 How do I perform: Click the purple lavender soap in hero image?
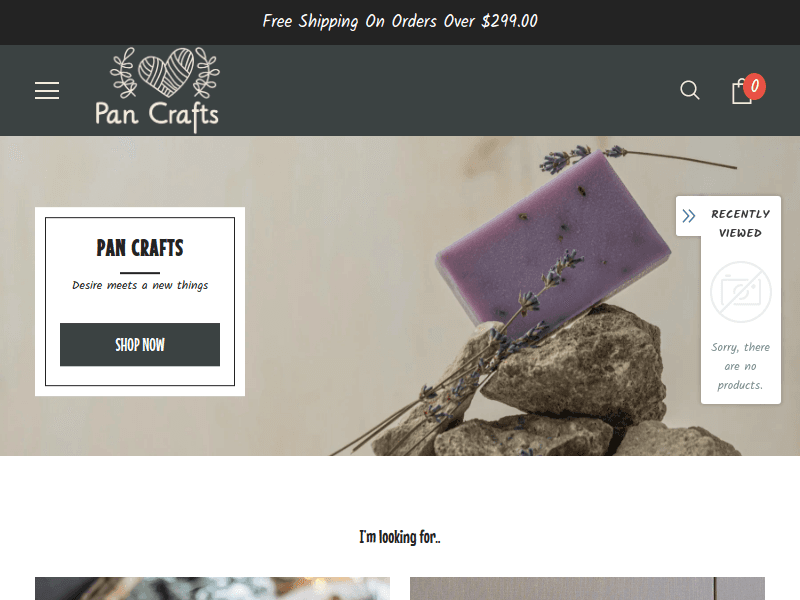(x=554, y=240)
